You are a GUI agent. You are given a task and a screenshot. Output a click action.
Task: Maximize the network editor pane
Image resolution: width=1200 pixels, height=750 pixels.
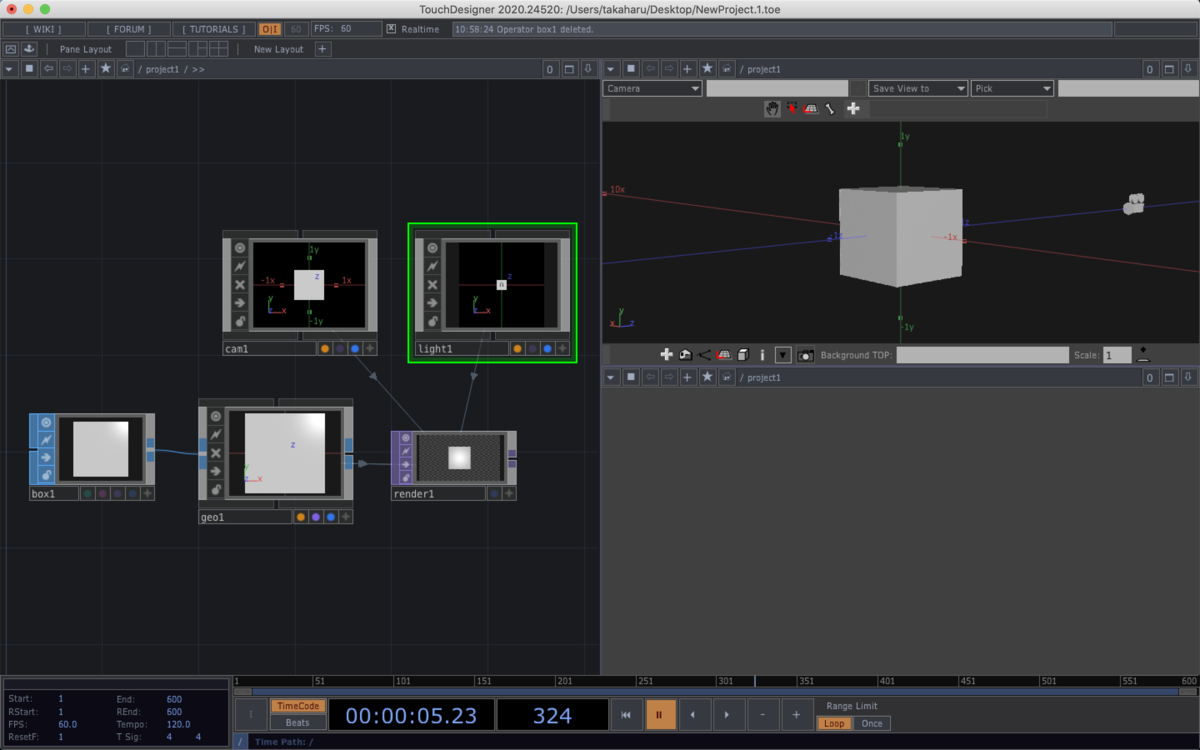570,69
